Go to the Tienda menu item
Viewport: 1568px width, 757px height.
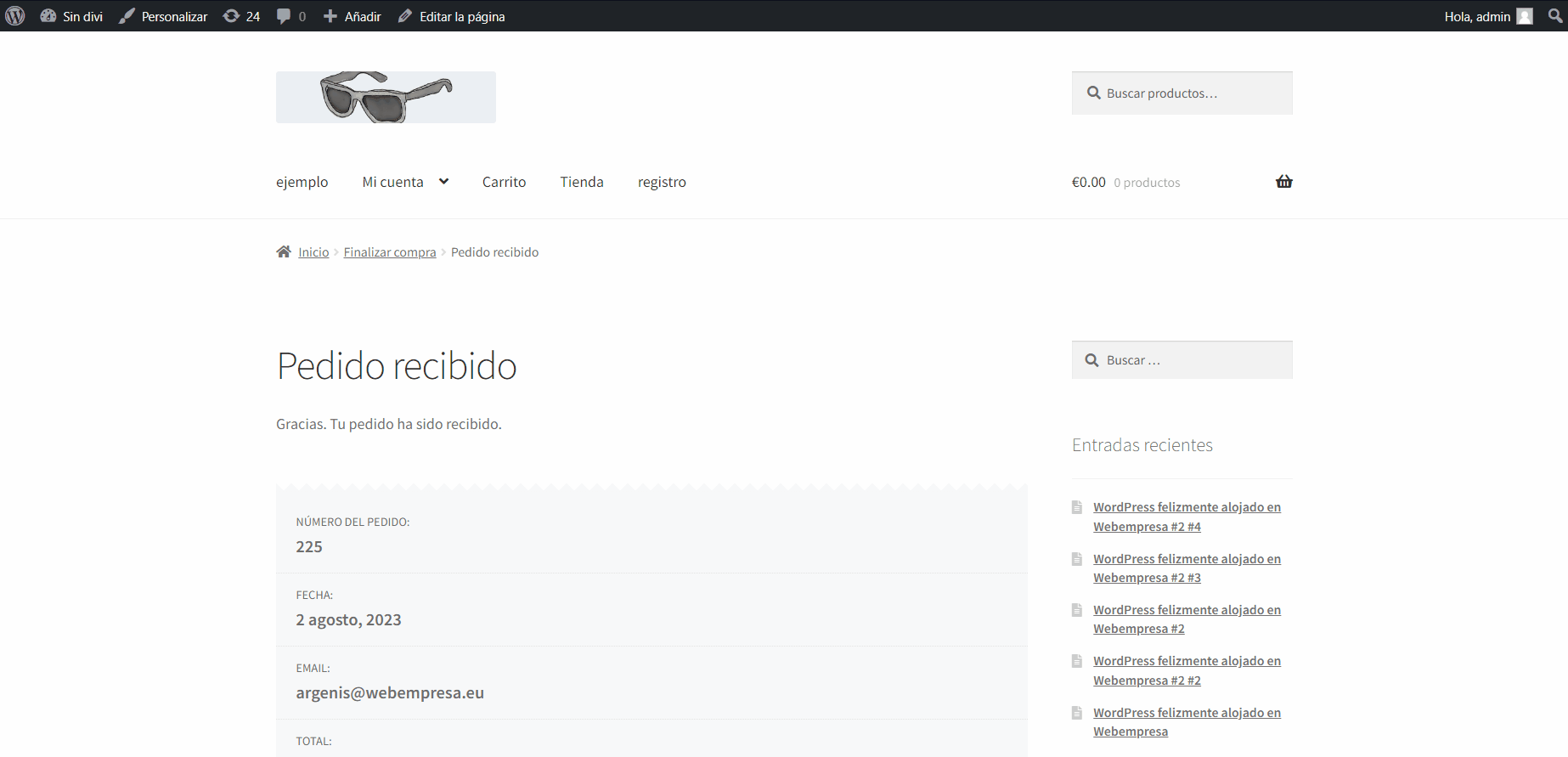click(582, 182)
